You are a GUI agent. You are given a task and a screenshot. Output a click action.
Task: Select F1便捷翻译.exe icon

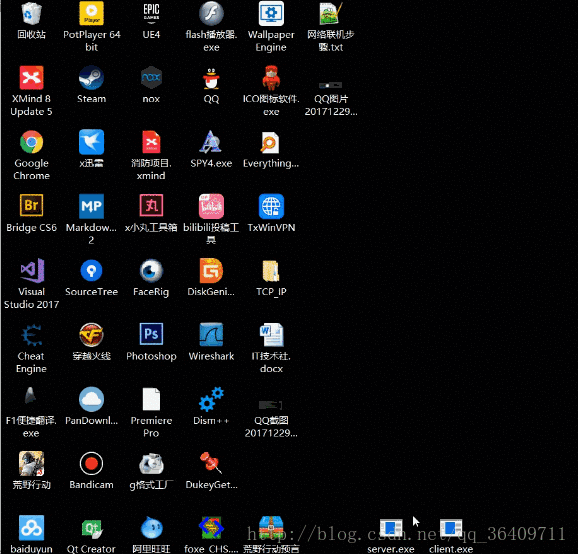point(31,396)
